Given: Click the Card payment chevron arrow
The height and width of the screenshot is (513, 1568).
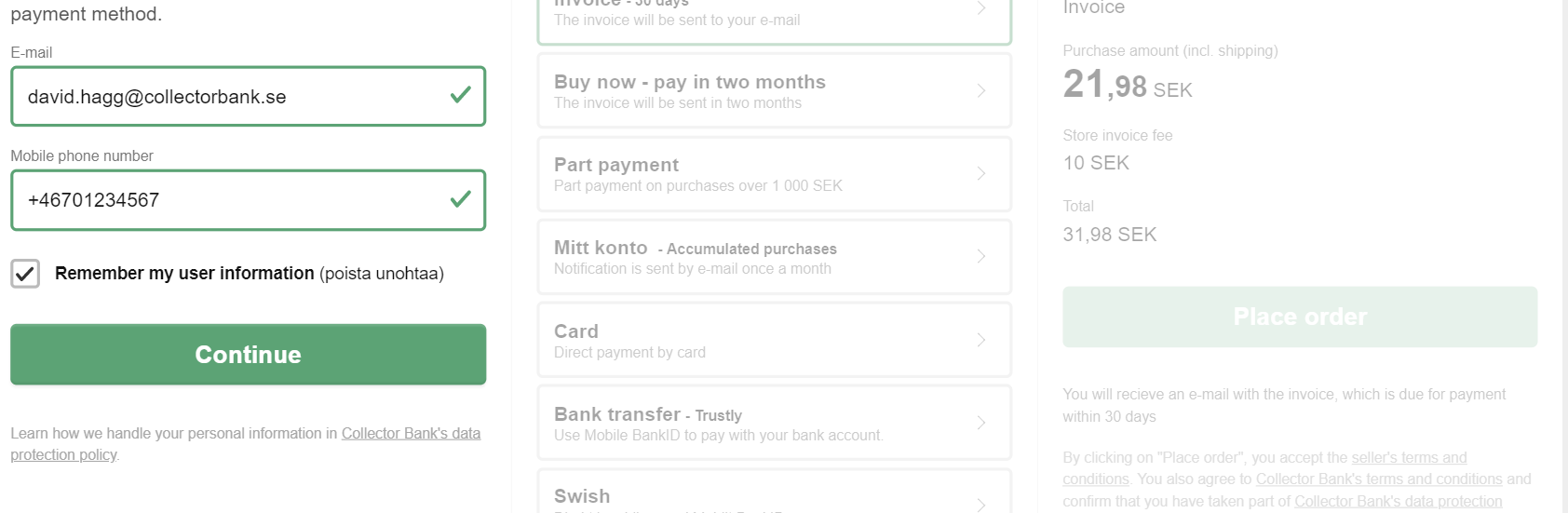Looking at the screenshot, I should click(x=981, y=340).
